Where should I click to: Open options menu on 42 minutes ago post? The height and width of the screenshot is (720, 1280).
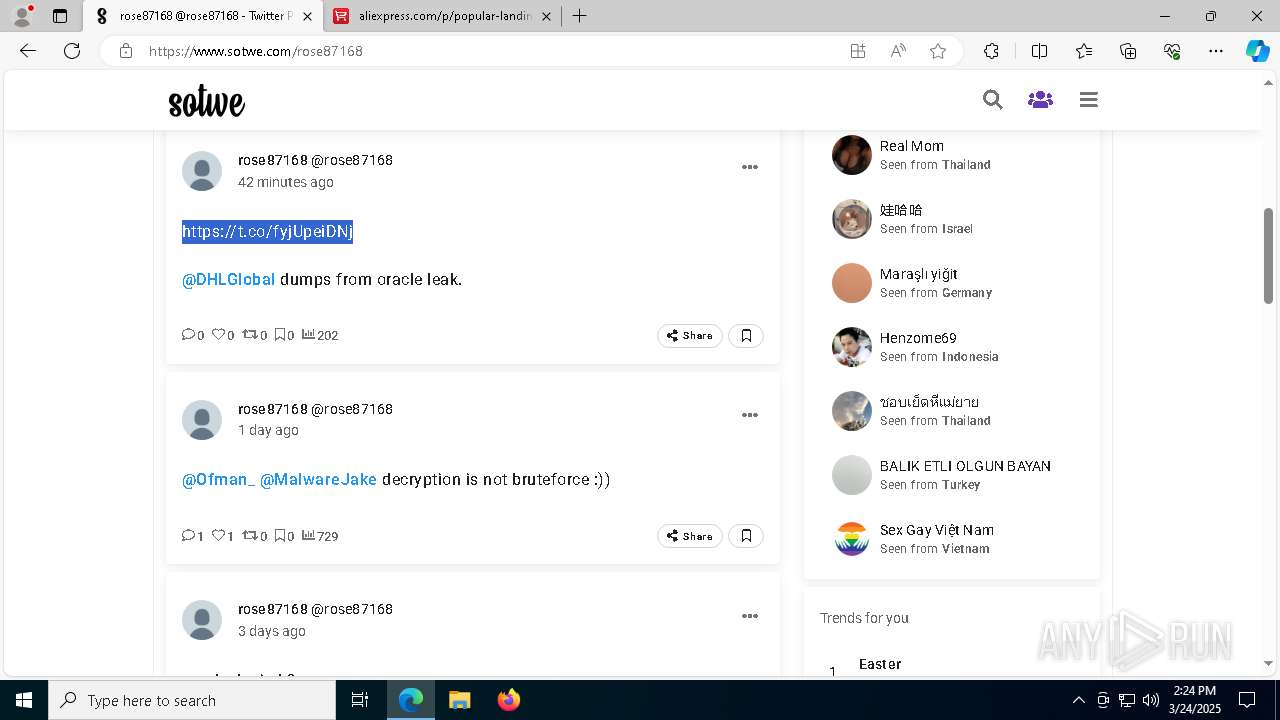749,167
